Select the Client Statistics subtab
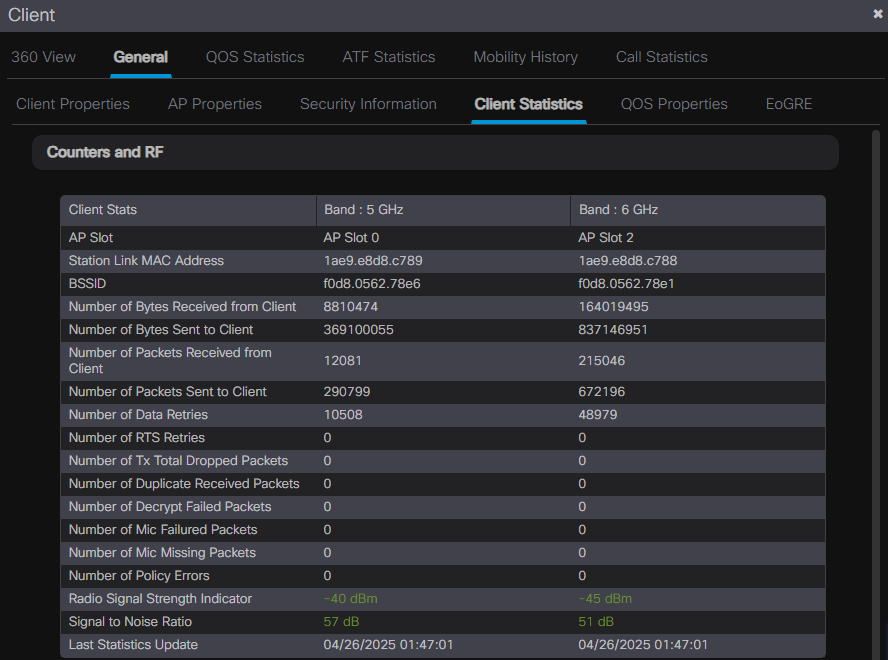 pos(528,104)
